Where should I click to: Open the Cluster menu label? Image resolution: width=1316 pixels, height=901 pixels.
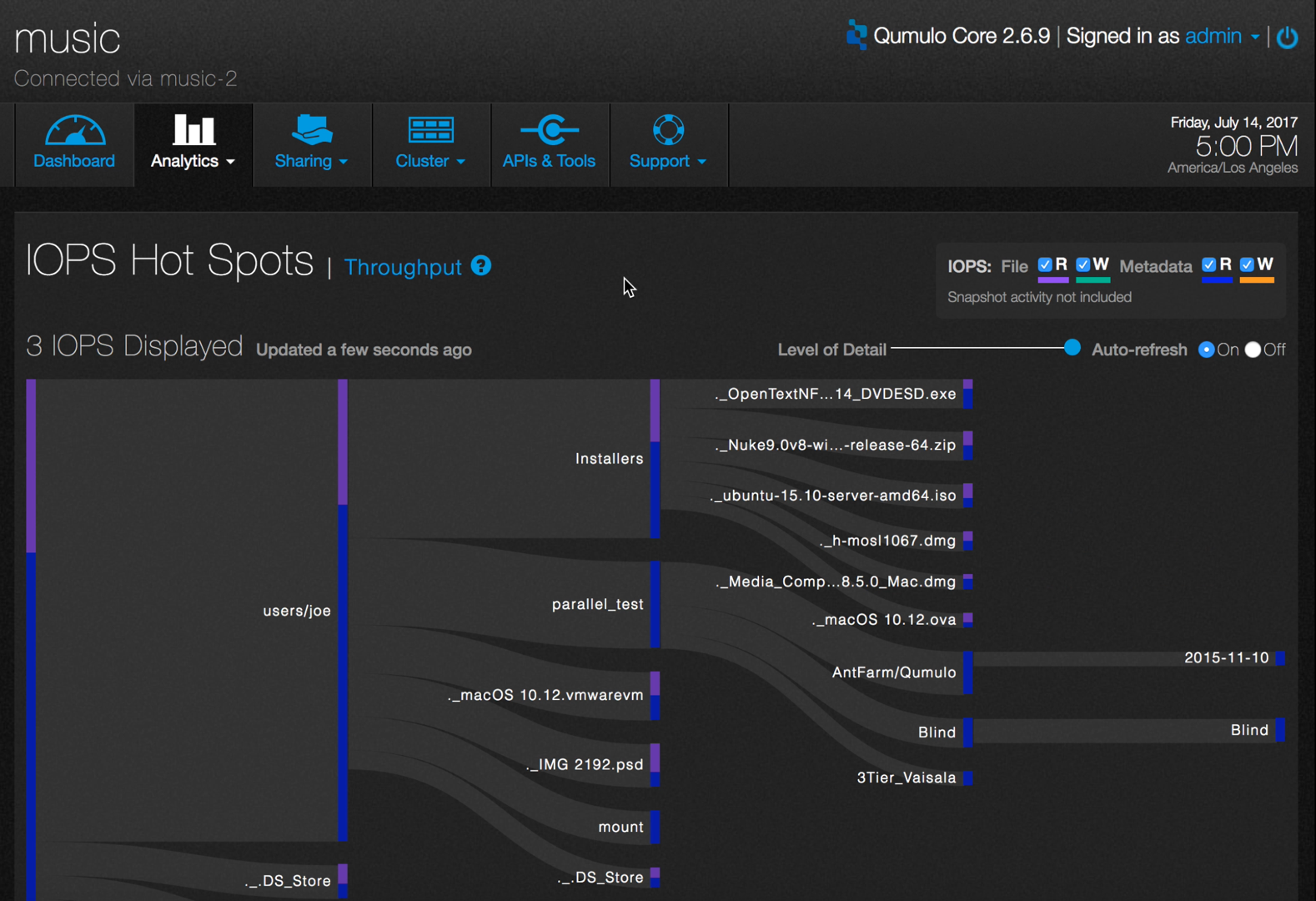[422, 161]
